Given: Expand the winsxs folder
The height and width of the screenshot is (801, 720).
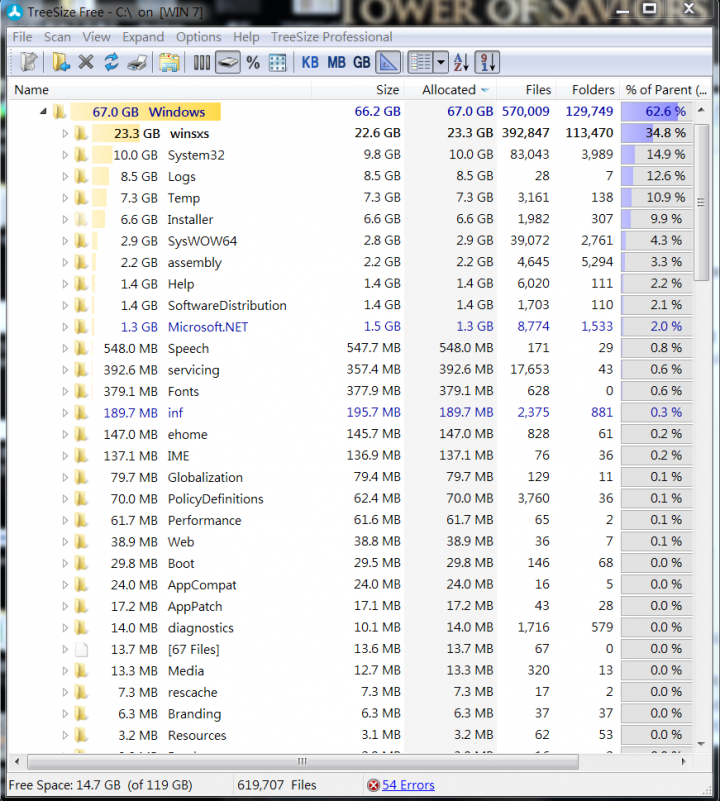Looking at the screenshot, I should [x=65, y=133].
